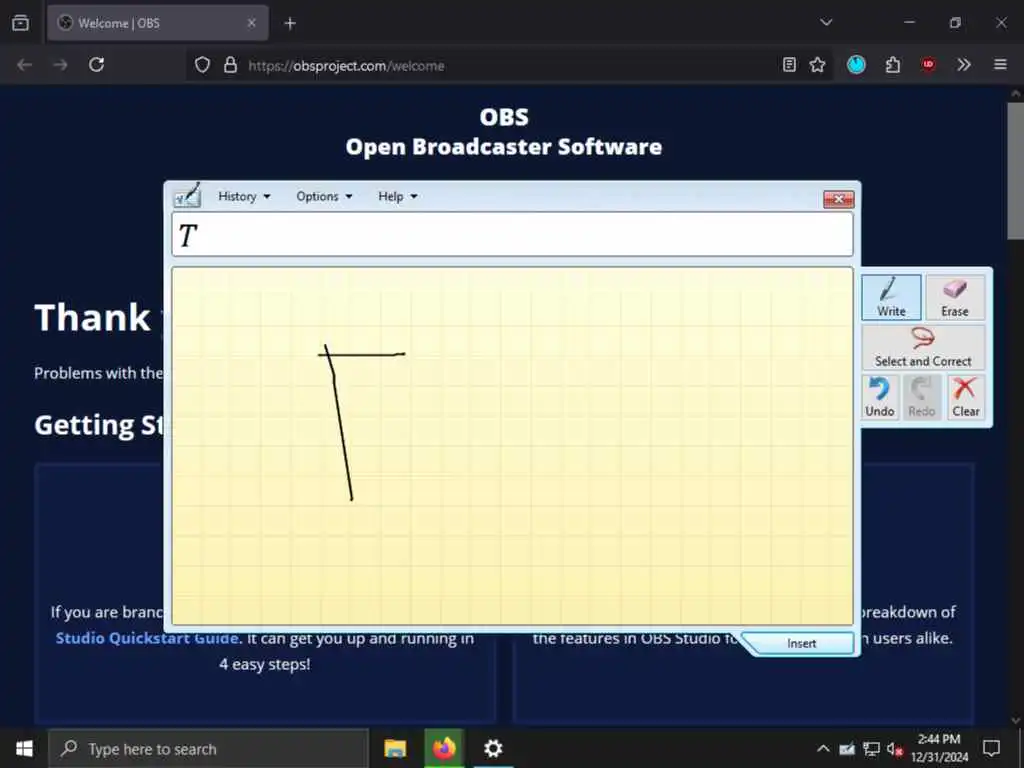The image size is (1024, 768).
Task: Bookmark this page with star icon
Action: [817, 65]
